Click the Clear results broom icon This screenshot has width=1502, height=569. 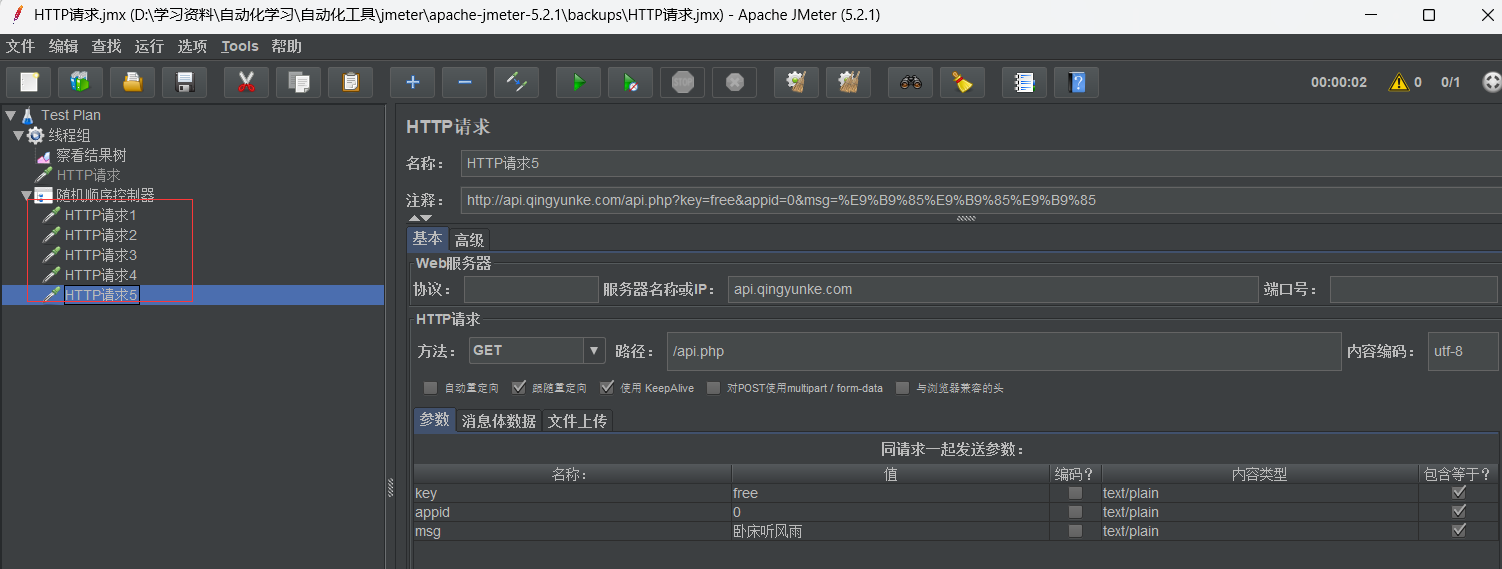[x=796, y=82]
